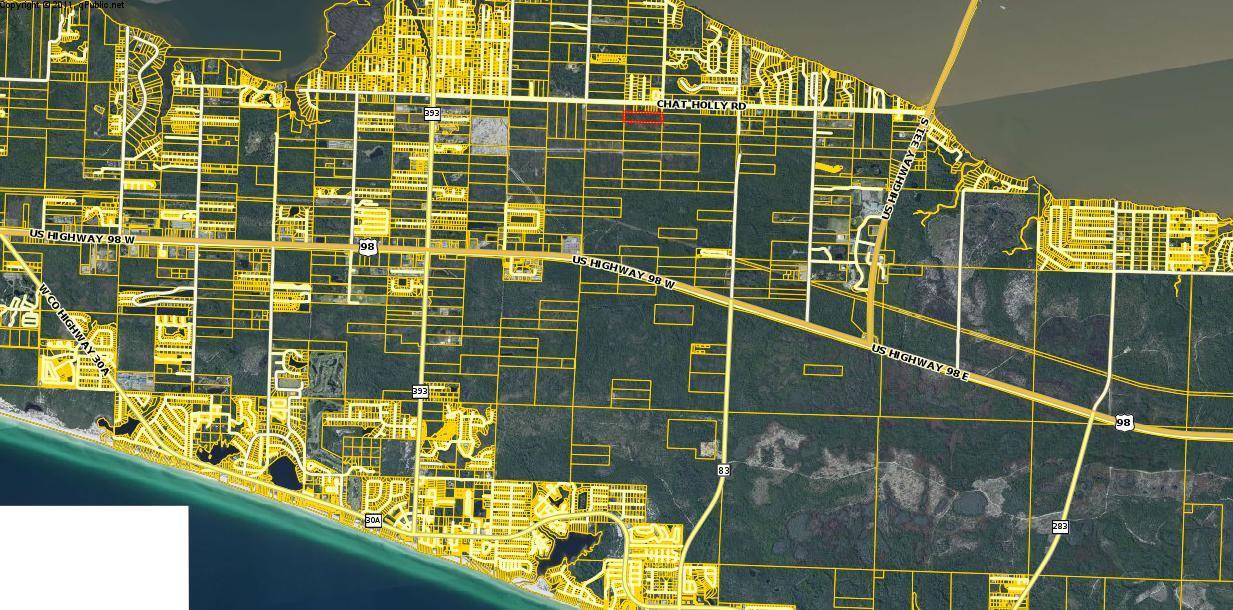Click the Chat Holly Rd street label
The image size is (1233, 610).
pyautogui.click(x=701, y=105)
